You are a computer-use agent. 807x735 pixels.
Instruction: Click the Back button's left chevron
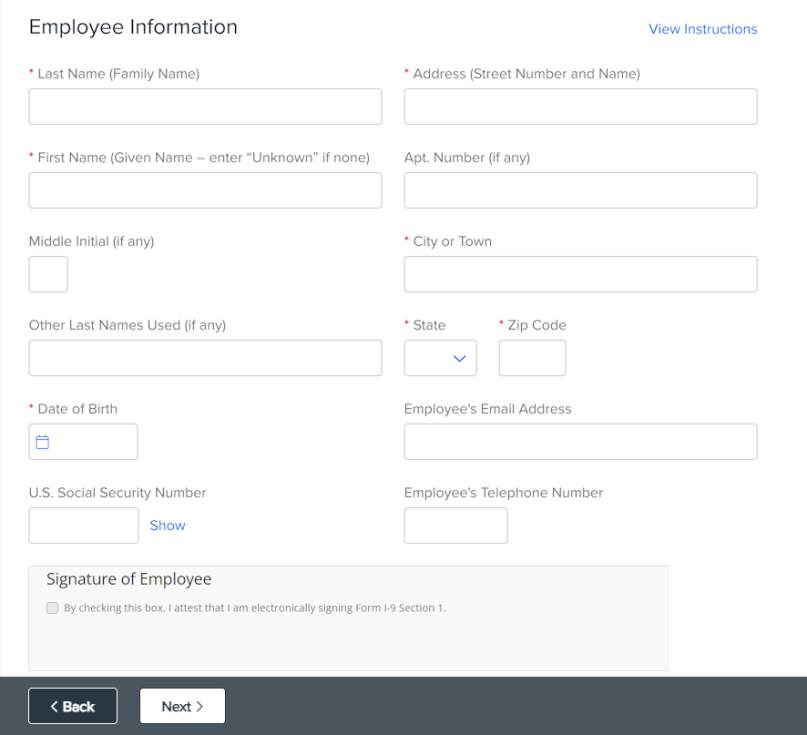tap(55, 706)
